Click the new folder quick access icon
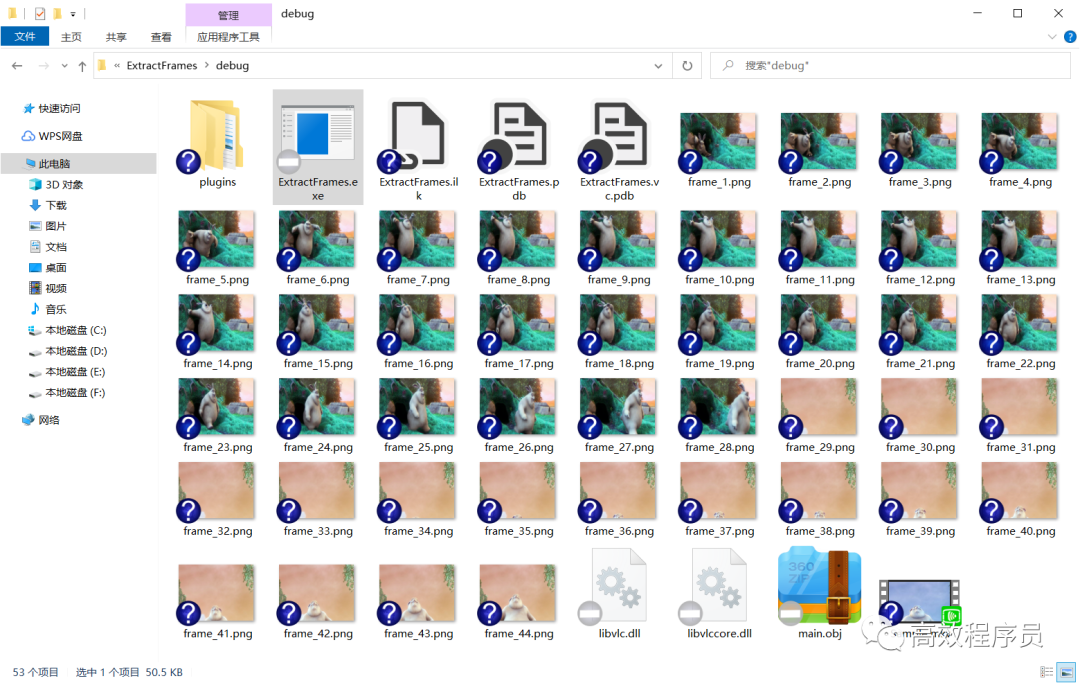This screenshot has width=1080, height=683. click(x=57, y=13)
